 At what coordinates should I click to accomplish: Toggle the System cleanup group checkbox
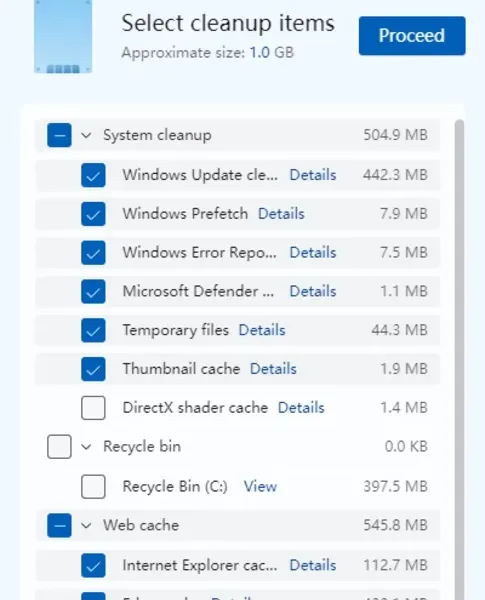pos(59,135)
